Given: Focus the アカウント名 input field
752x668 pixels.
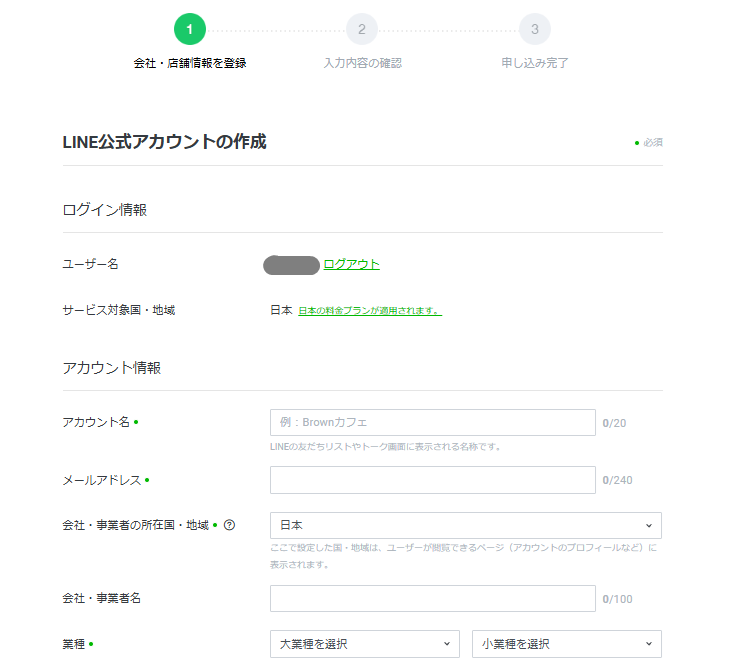Looking at the screenshot, I should (433, 422).
